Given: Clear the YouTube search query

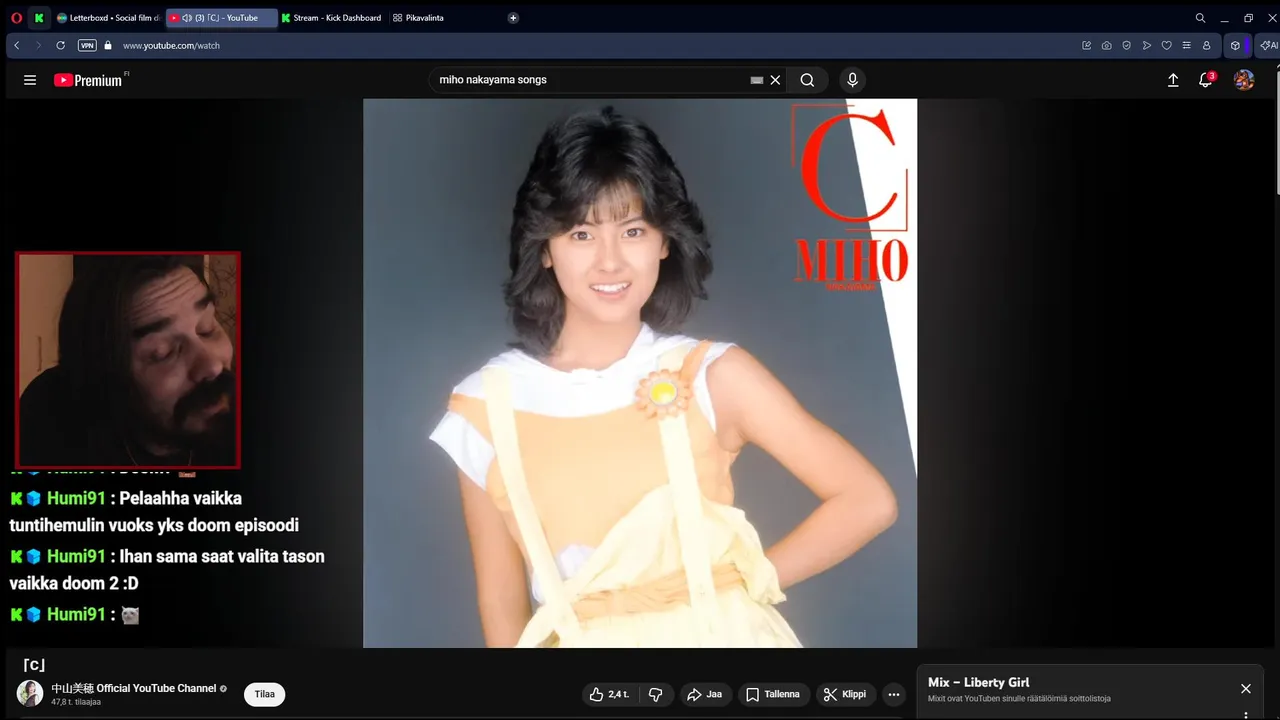Looking at the screenshot, I should click(775, 80).
